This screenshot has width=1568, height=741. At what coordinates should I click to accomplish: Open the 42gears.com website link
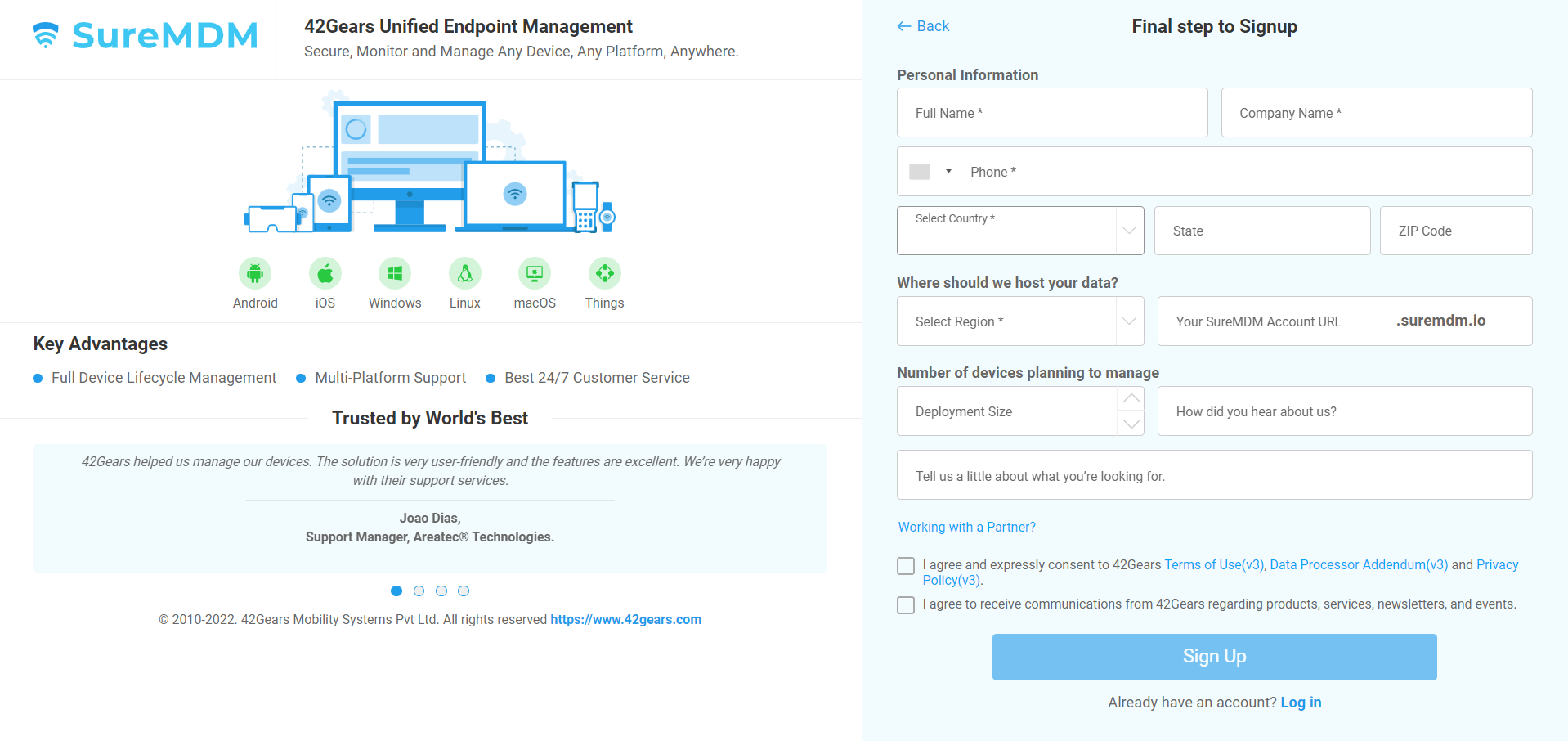tap(625, 619)
